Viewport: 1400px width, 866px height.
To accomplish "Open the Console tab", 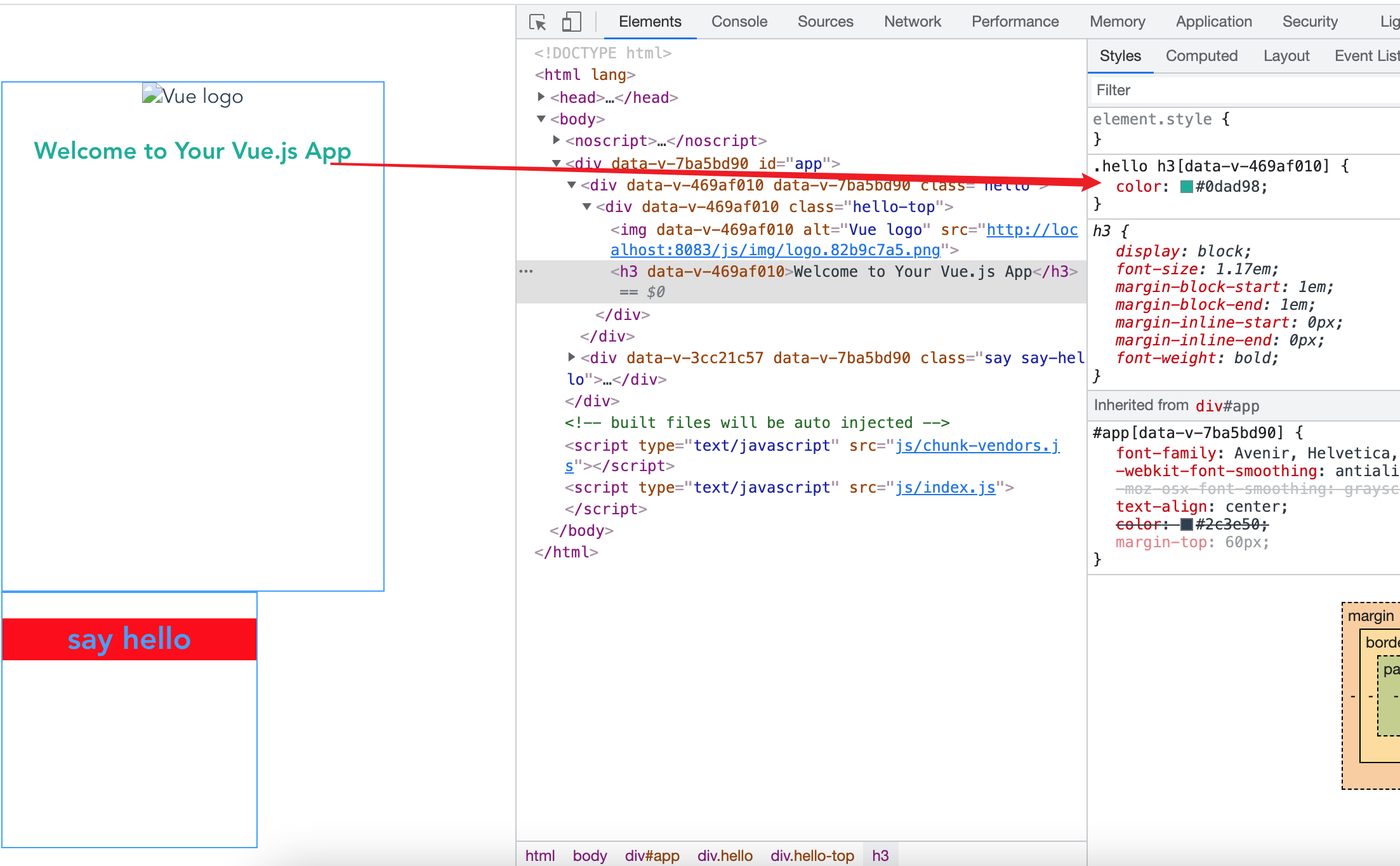I will [x=739, y=22].
